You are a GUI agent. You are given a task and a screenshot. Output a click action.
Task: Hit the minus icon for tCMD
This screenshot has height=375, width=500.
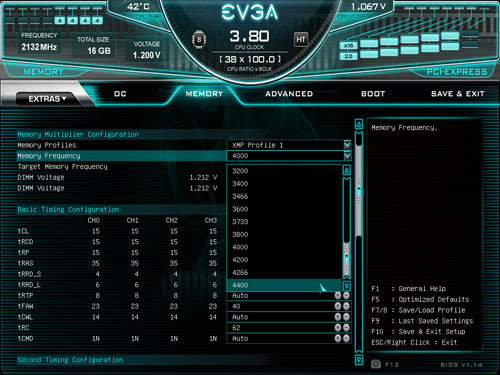[346, 338]
